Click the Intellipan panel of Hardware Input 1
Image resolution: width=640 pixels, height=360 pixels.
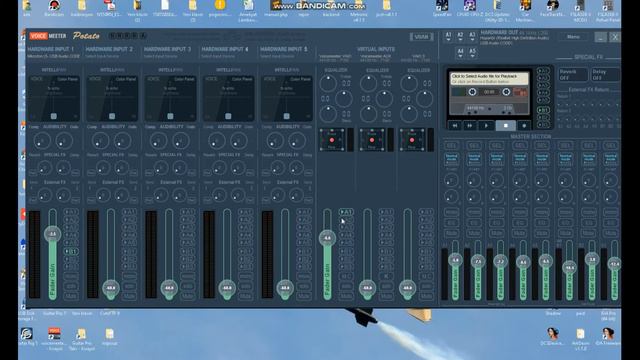tap(54, 98)
